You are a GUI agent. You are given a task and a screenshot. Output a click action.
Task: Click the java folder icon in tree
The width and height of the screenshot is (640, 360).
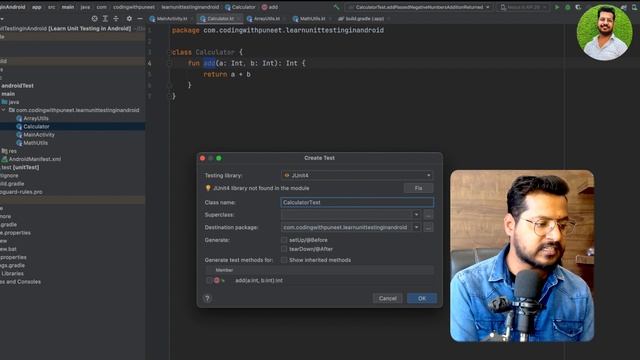point(4,102)
